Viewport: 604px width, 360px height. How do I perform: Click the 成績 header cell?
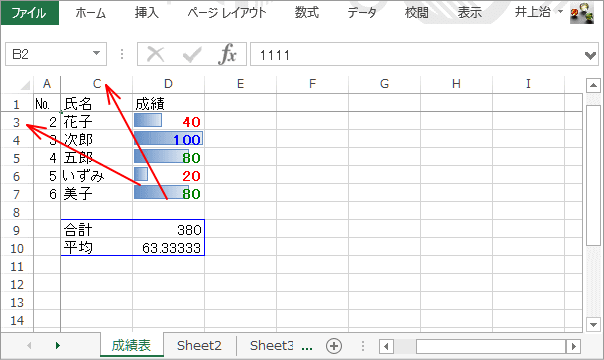pos(169,104)
